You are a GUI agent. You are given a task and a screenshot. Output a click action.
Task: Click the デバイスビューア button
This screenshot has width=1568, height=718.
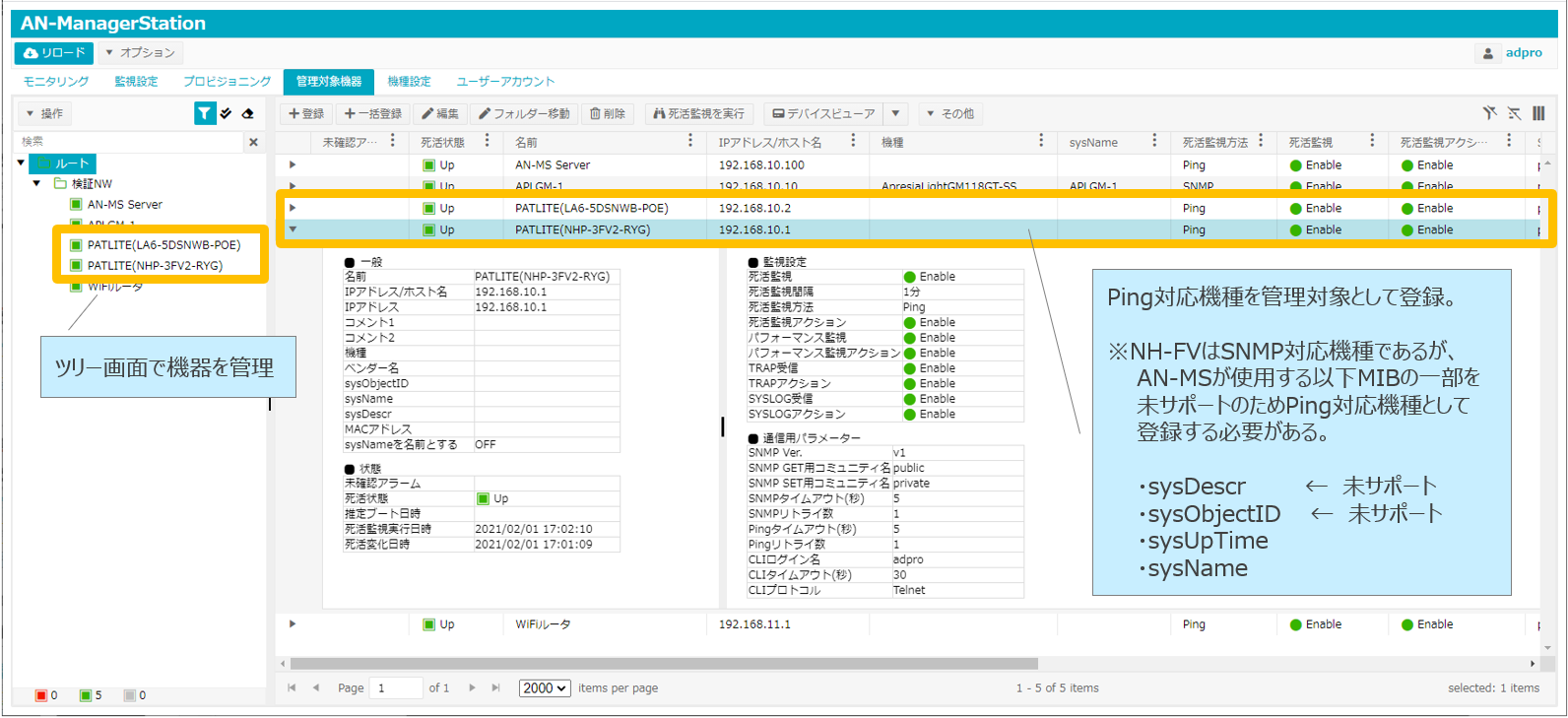823,114
